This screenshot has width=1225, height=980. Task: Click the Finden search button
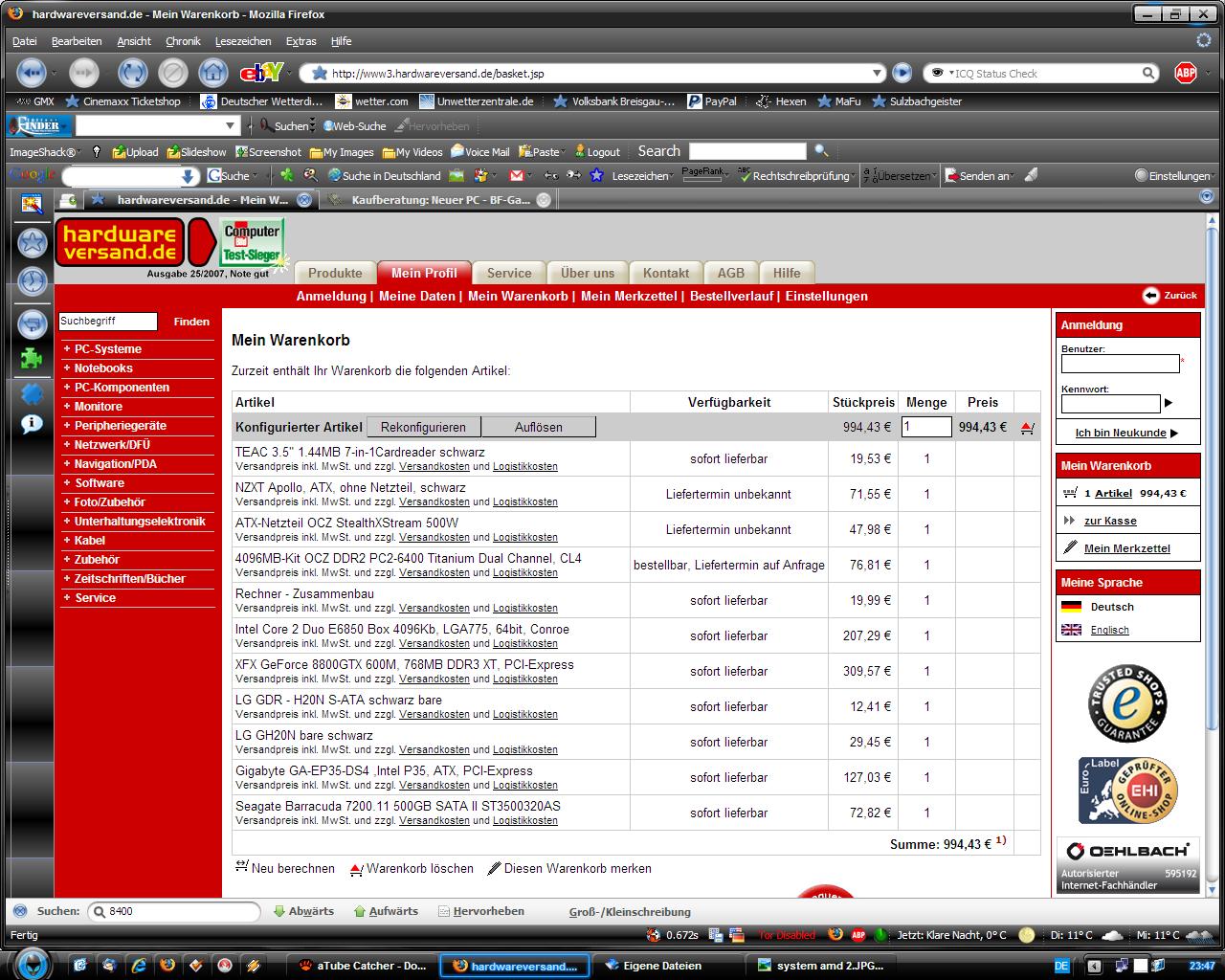tap(191, 322)
